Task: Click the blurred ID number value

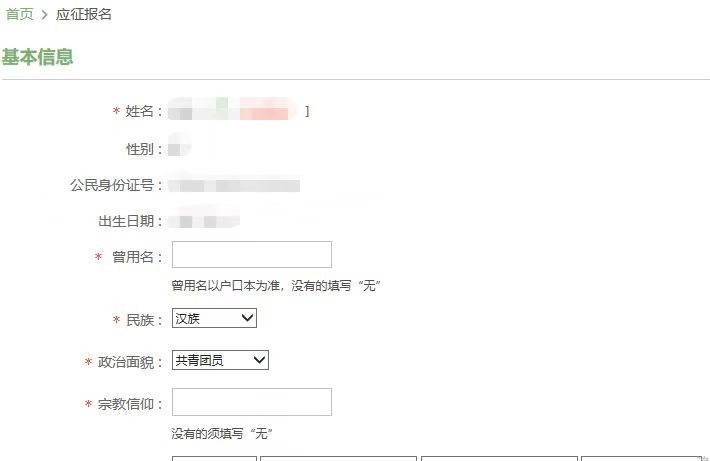Action: coord(234,185)
